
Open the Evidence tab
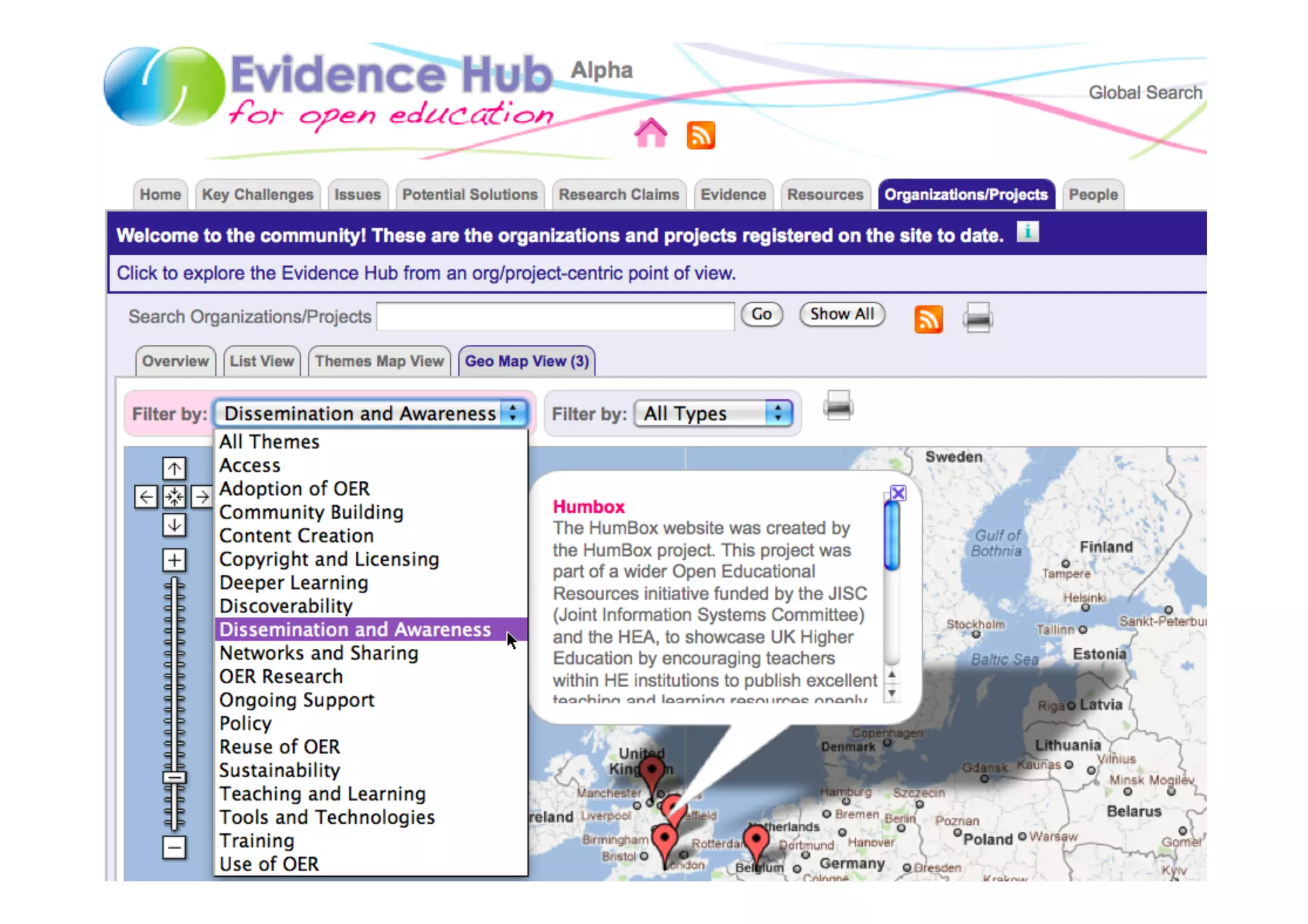coord(733,195)
